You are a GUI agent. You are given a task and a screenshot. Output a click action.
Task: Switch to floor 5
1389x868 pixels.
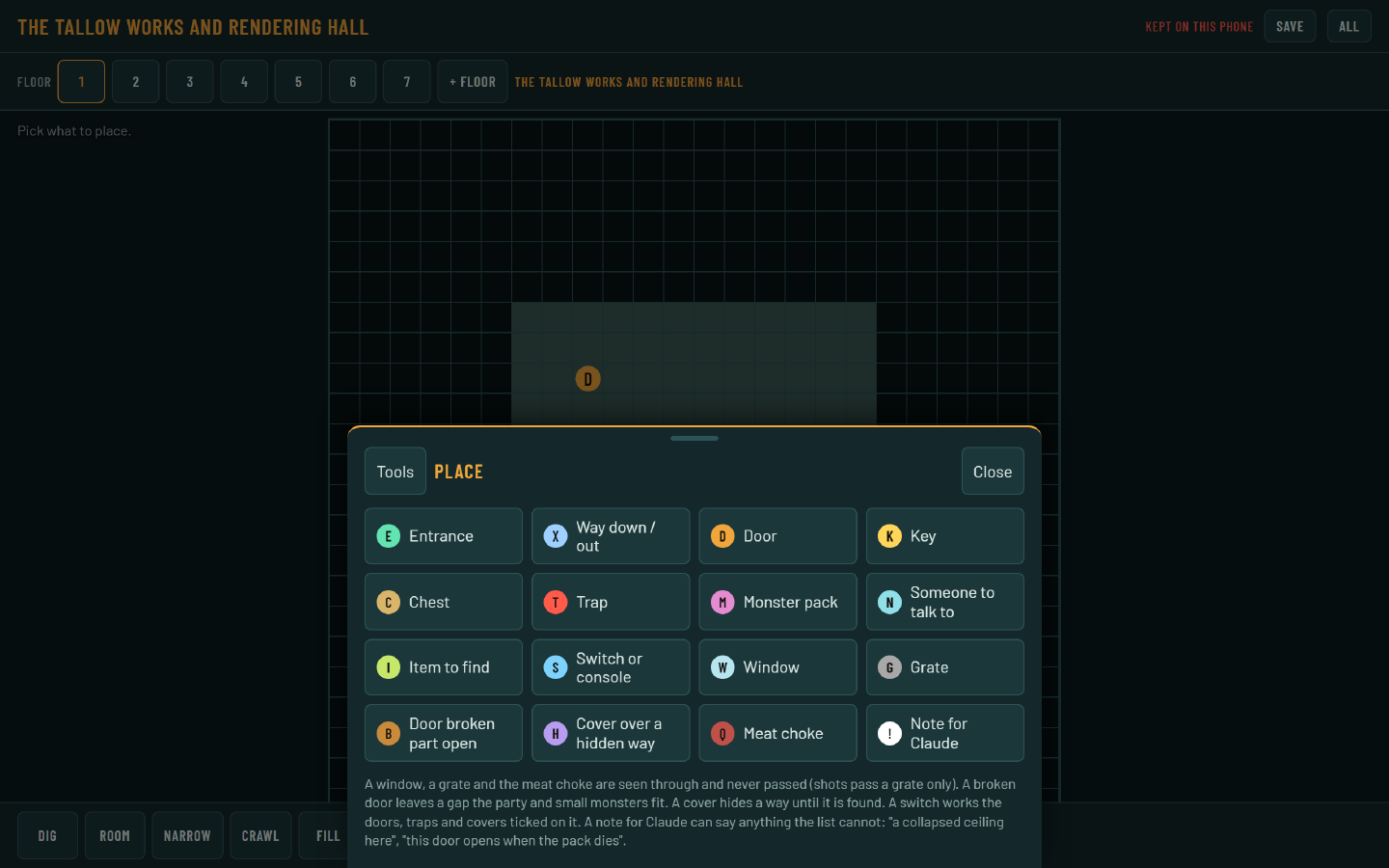[298, 82]
